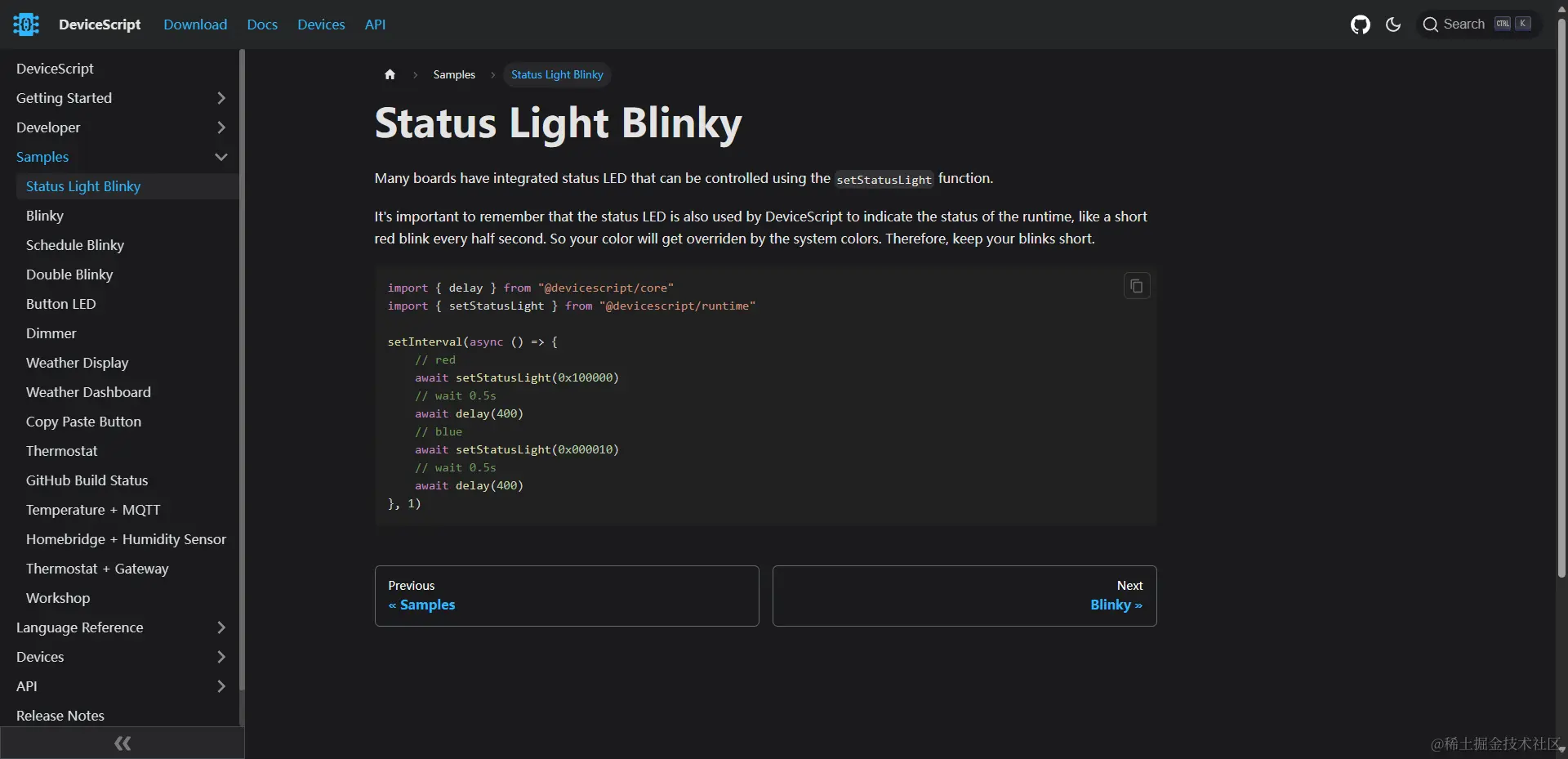Open API link in sidebar
This screenshot has width=1568, height=759.
pos(27,686)
